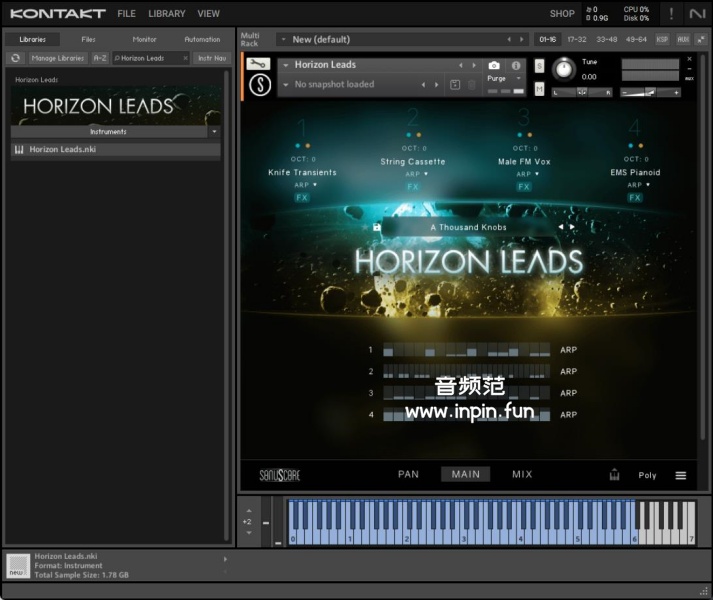Open the Horizon Leads instrument name dropdown

pos(286,66)
